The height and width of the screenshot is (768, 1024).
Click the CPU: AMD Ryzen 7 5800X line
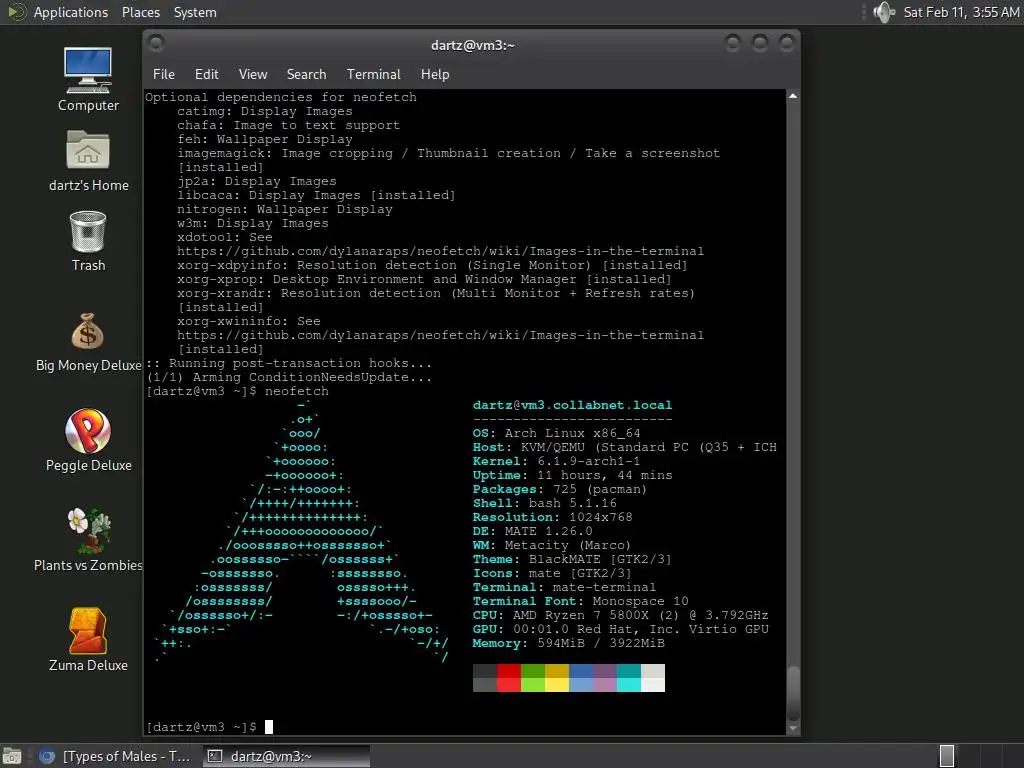[x=620, y=615]
